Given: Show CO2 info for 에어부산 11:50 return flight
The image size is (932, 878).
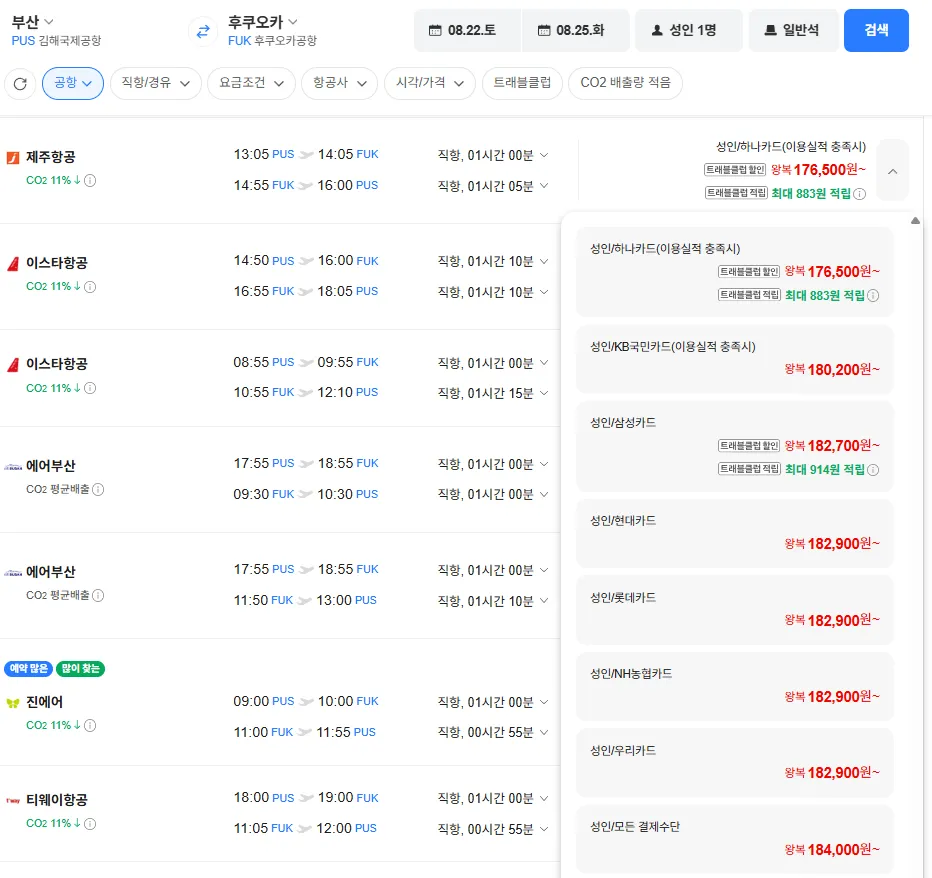Looking at the screenshot, I should [x=98, y=595].
